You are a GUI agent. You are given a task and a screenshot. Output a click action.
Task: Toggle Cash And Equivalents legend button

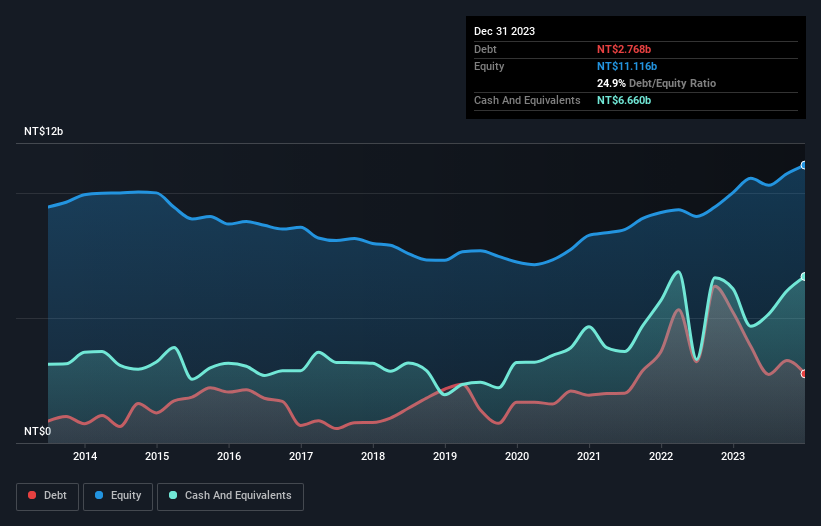(x=230, y=496)
